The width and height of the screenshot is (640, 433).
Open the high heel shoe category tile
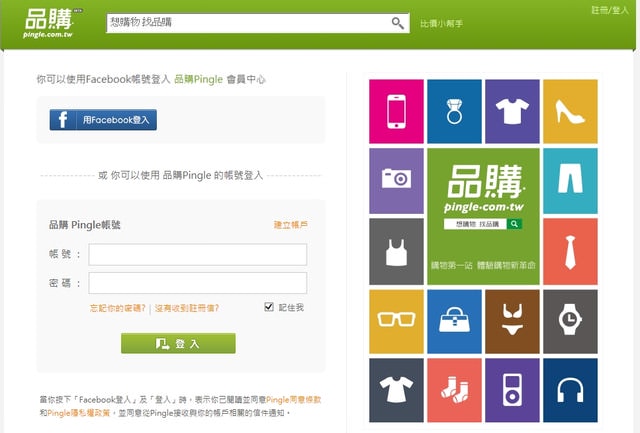pos(570,108)
